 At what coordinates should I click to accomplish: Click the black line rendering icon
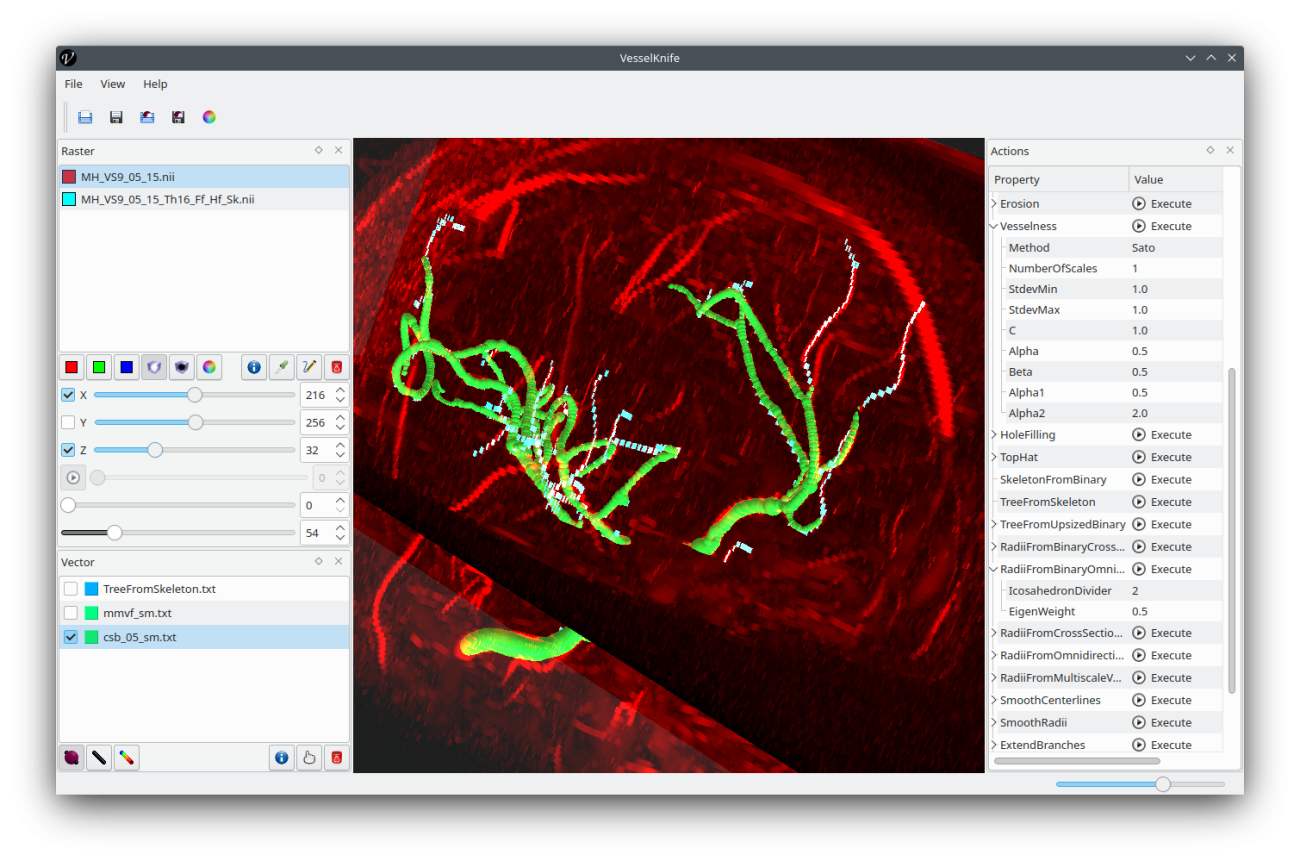(99, 758)
